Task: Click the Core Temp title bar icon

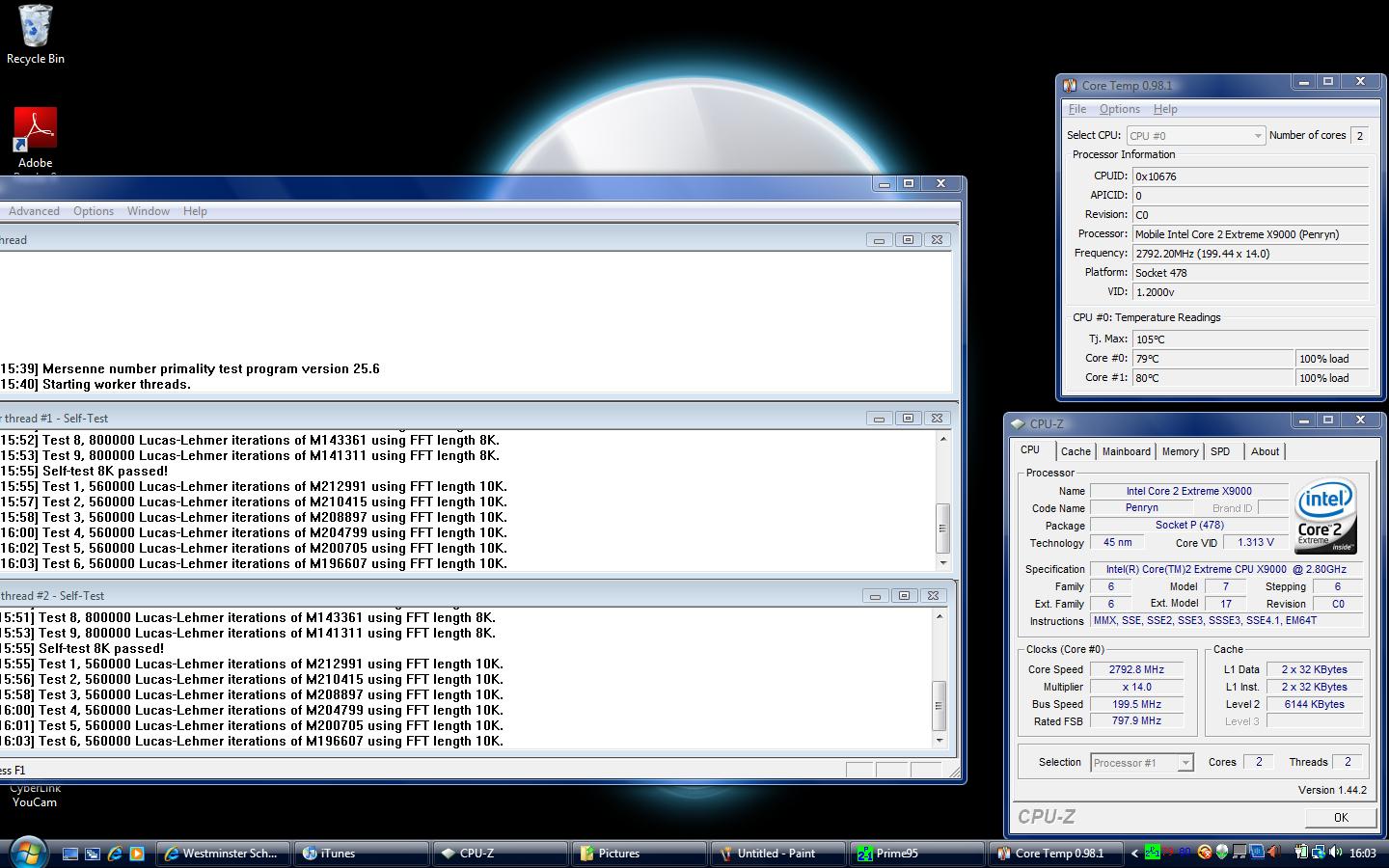Action: (x=1070, y=85)
